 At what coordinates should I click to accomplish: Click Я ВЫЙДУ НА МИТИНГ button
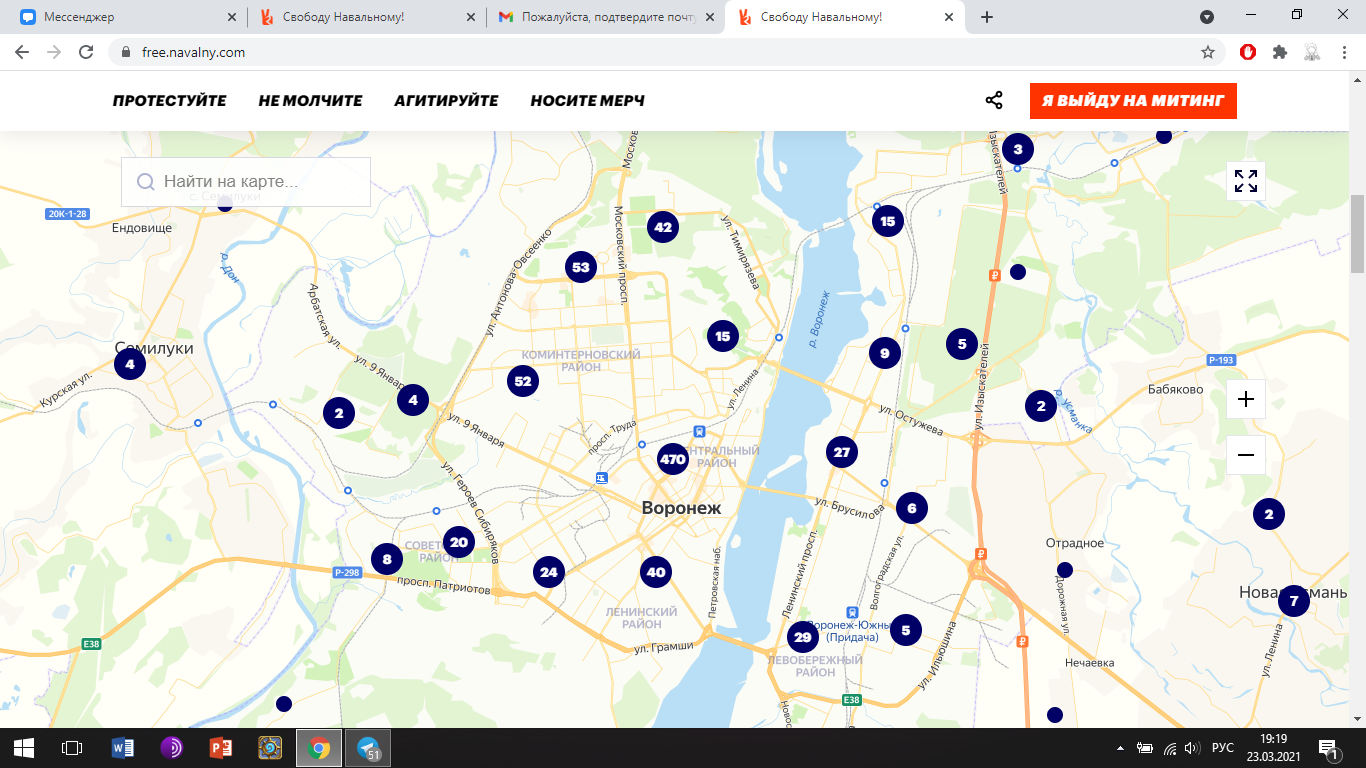pyautogui.click(x=1133, y=101)
